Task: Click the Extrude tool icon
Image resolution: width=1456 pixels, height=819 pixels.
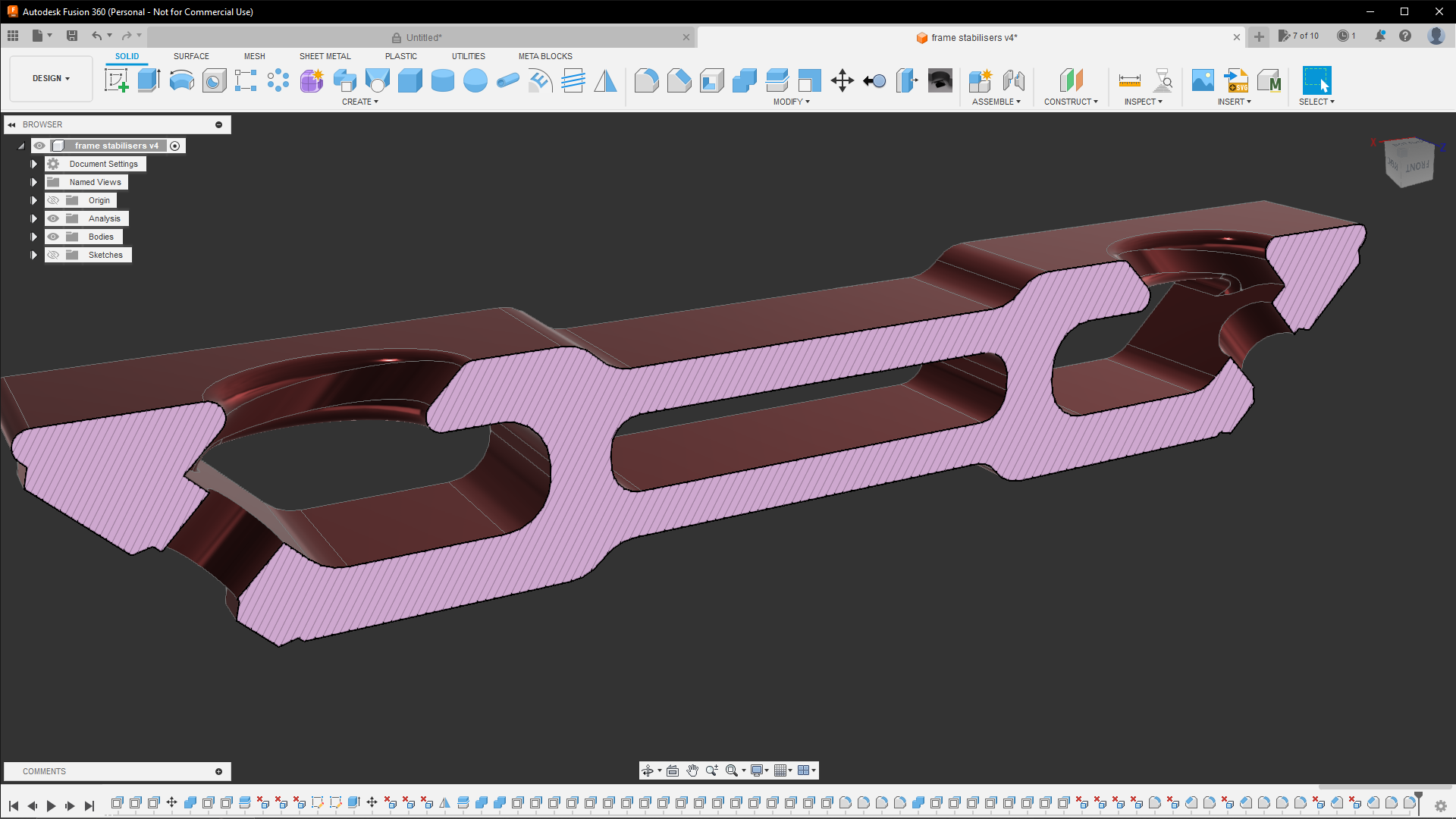Action: pos(149,80)
